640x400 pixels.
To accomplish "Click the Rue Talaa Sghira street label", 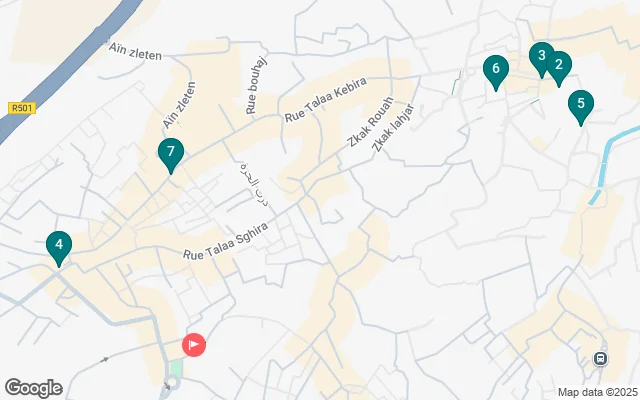I will point(226,242).
